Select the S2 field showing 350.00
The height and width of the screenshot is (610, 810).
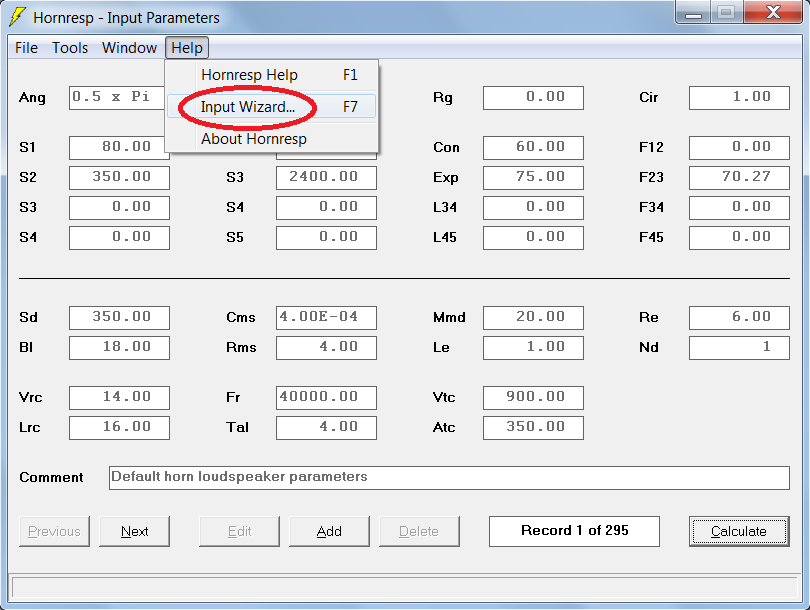(x=119, y=178)
